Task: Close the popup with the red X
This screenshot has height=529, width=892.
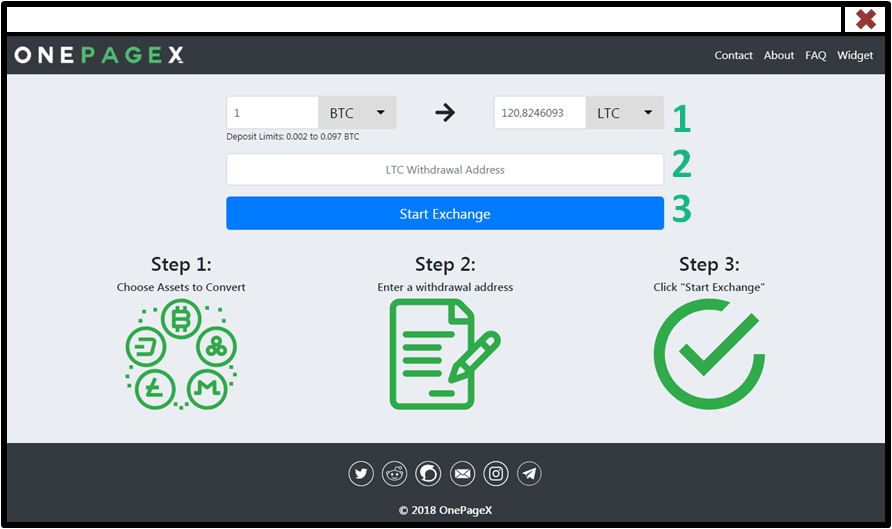Action: [865, 19]
